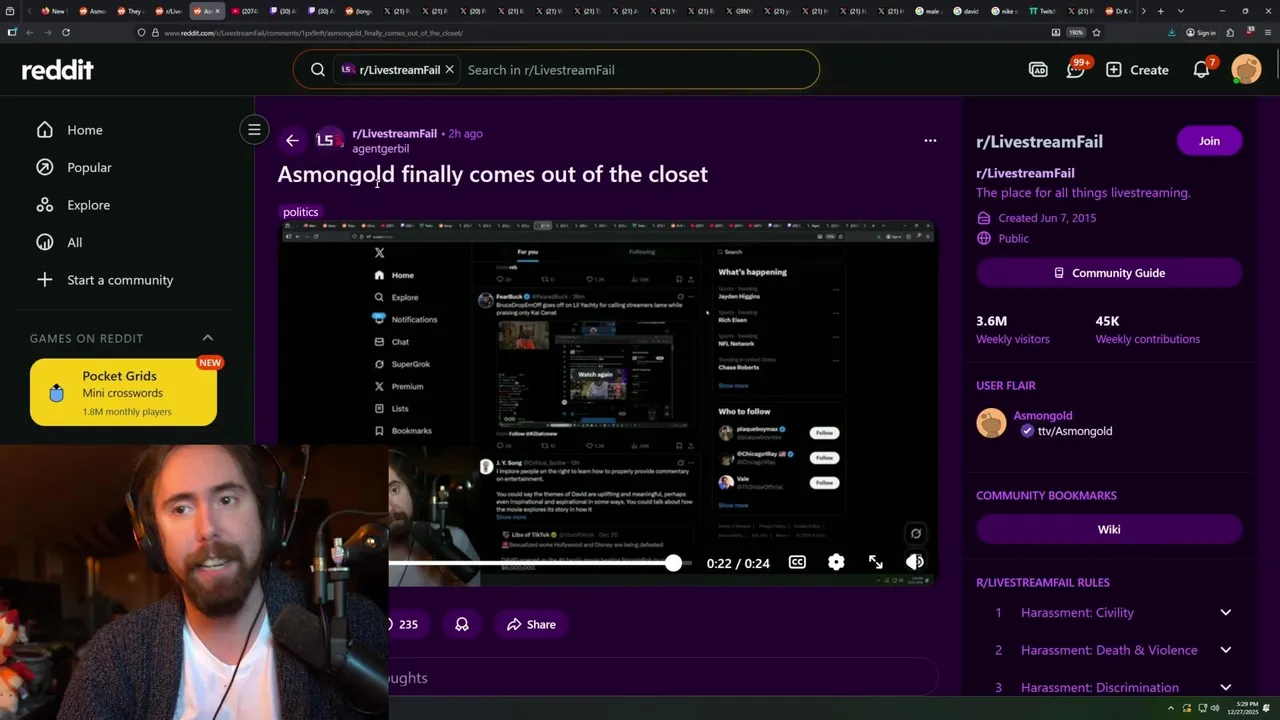Click the browser forward arrow

(x=47, y=32)
